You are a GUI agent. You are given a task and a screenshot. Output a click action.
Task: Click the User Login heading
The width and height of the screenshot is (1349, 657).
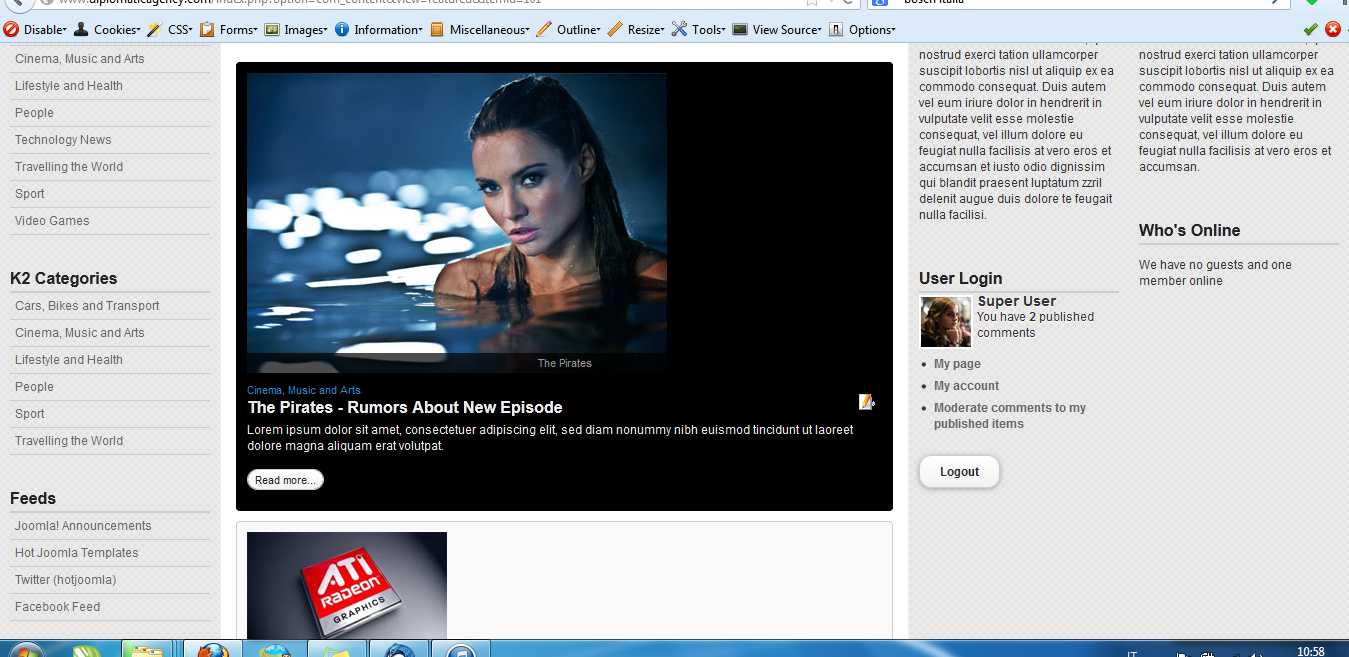point(960,279)
